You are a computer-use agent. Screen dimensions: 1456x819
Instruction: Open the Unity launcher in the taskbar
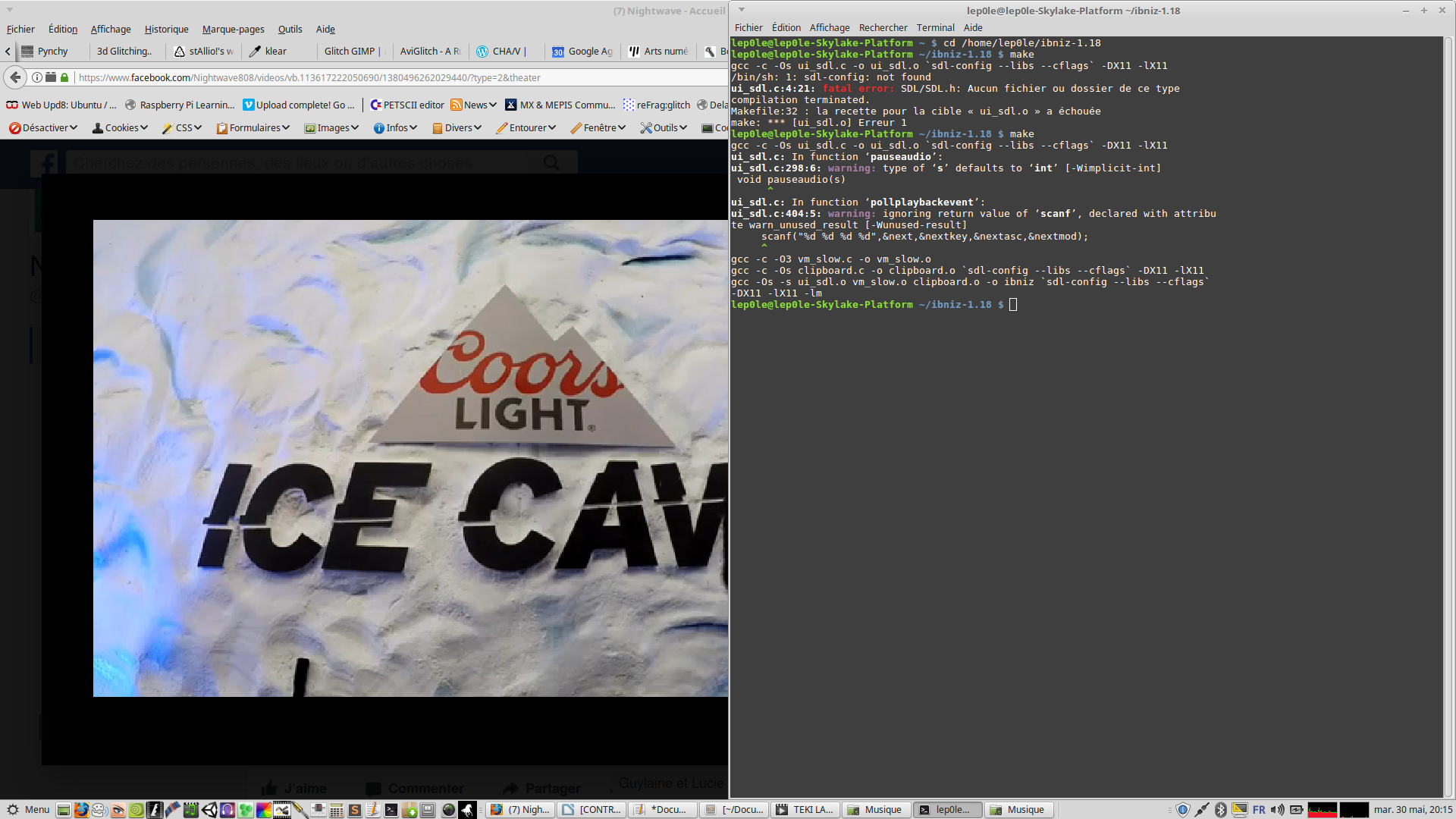click(209, 810)
